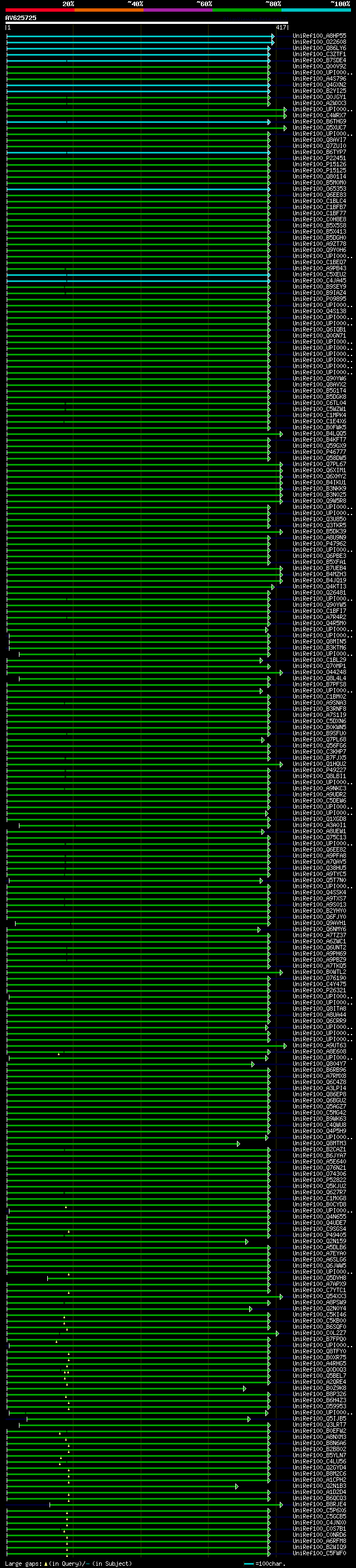Open hit UniRef100_Q86LY6
This screenshot has height=1568, width=356.
pyautogui.click(x=319, y=48)
